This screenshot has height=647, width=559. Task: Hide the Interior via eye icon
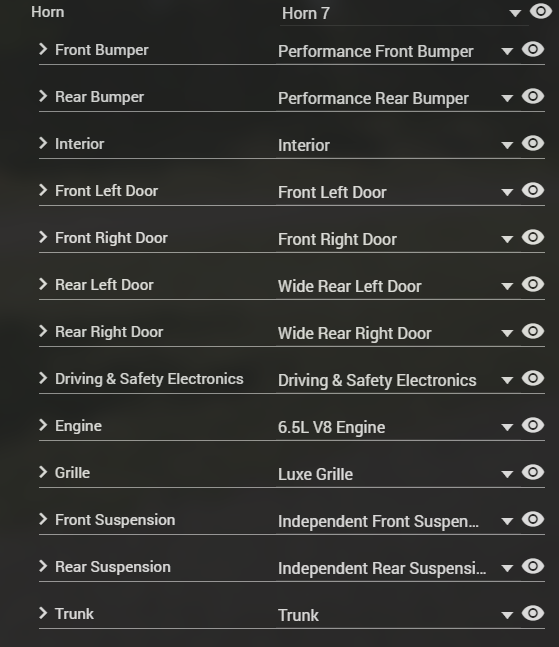(533, 143)
